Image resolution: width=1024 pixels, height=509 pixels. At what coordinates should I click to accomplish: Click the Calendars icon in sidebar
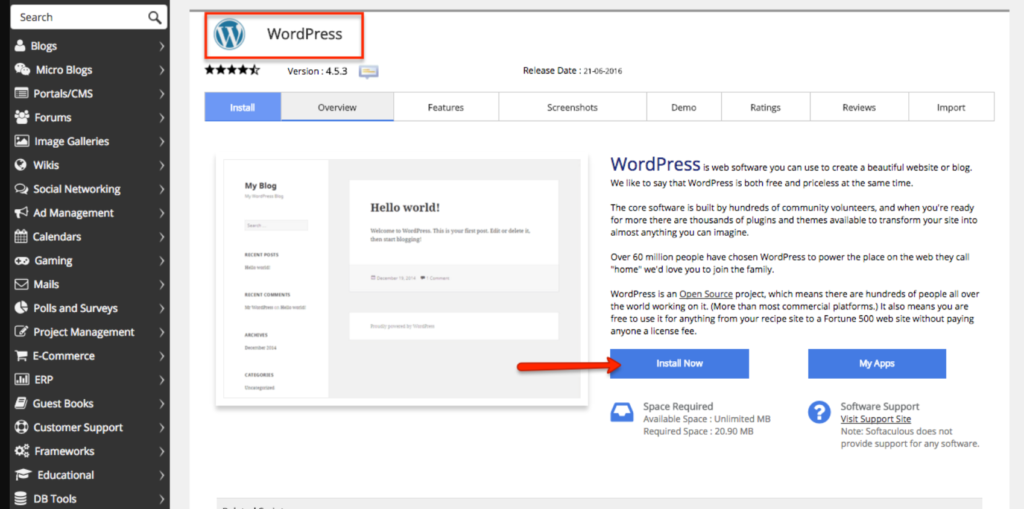coord(21,237)
